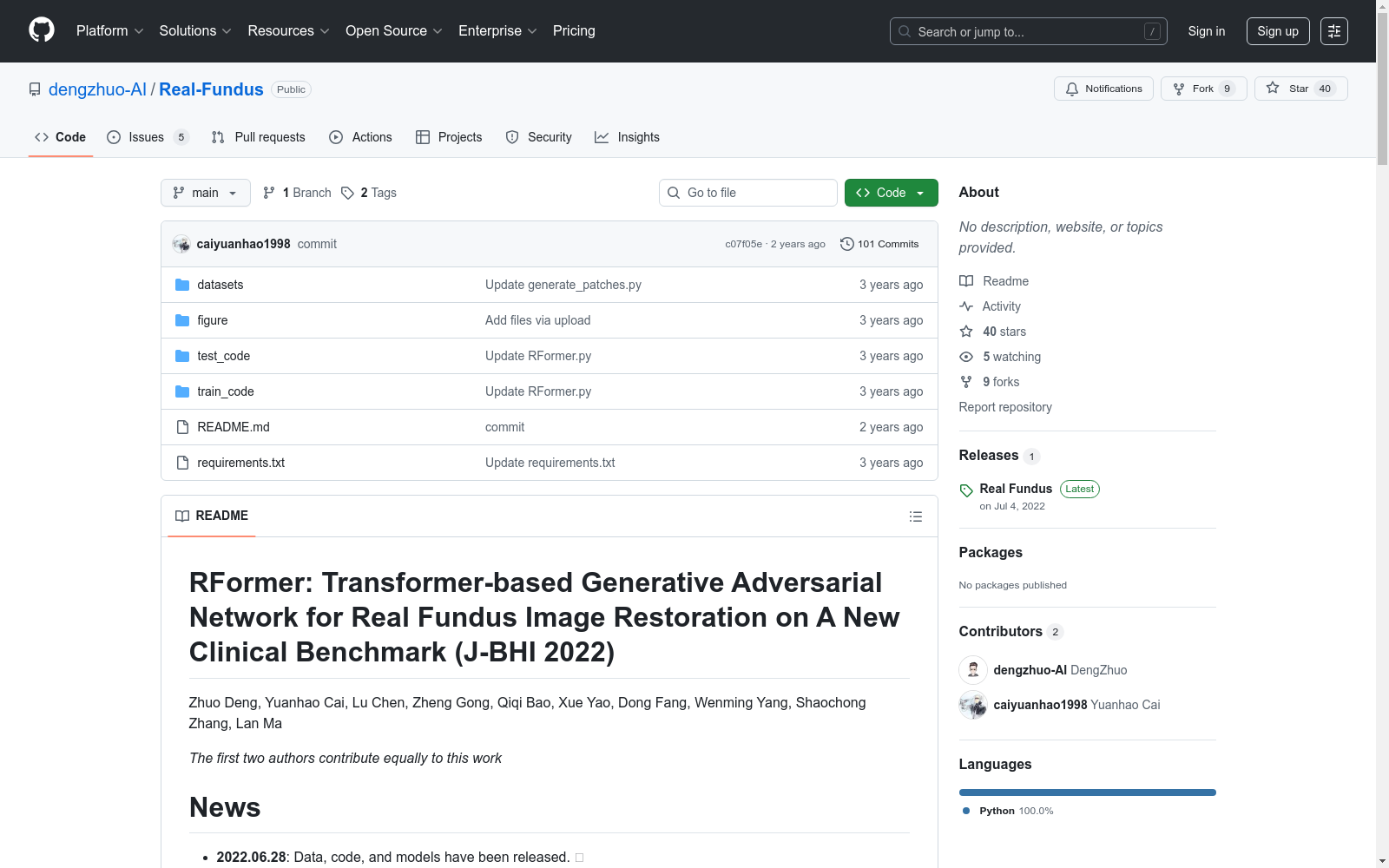The image size is (1389, 868).
Task: Open the Real-Fundus repository title link
Action: tap(211, 89)
